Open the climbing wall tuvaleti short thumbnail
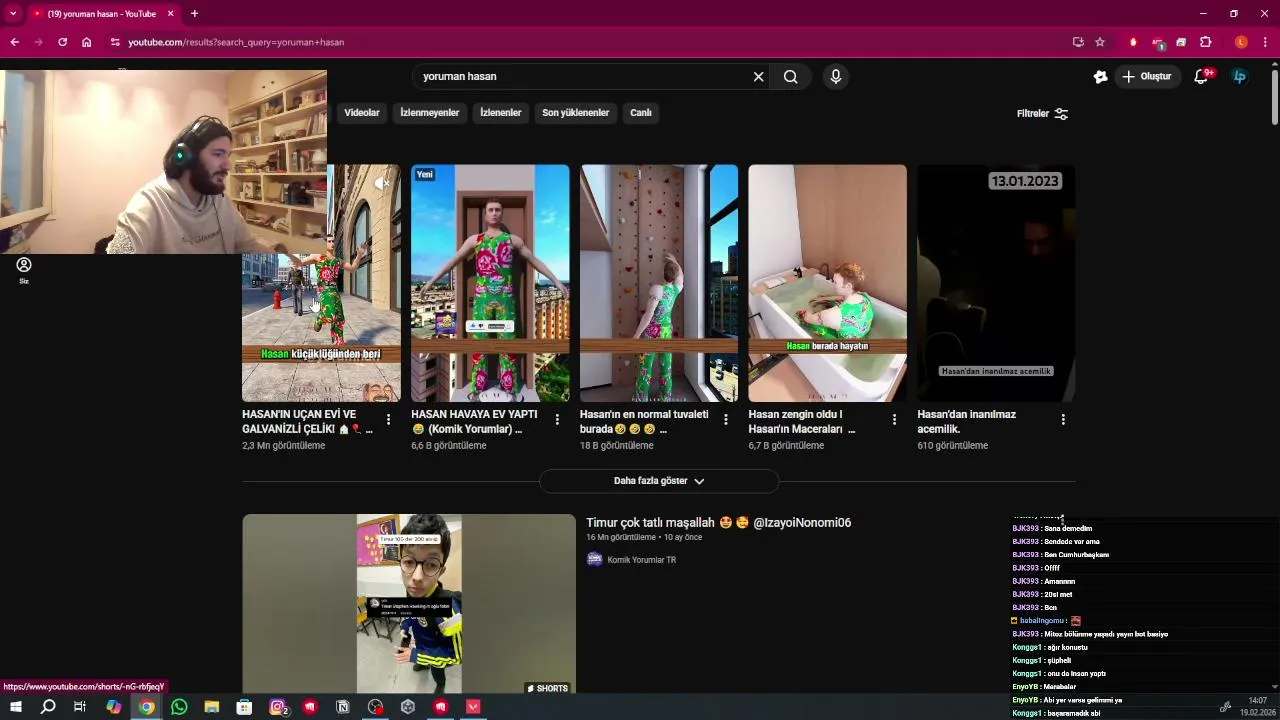 pos(659,283)
